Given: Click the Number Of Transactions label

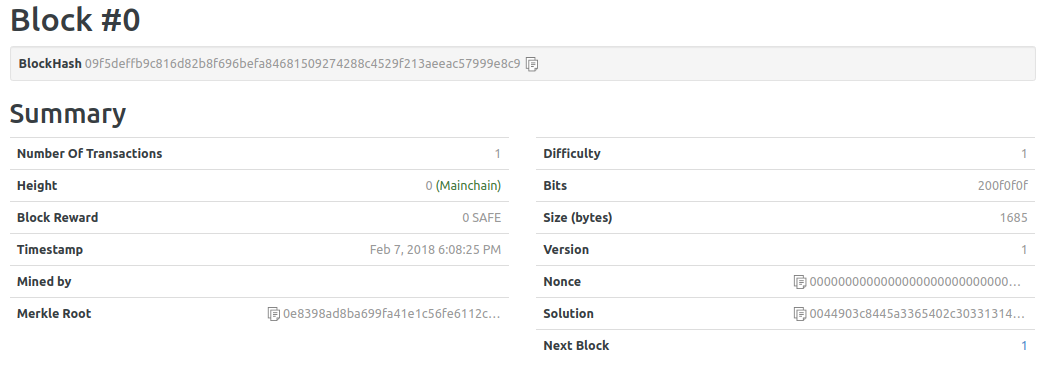Looking at the screenshot, I should click(89, 153).
